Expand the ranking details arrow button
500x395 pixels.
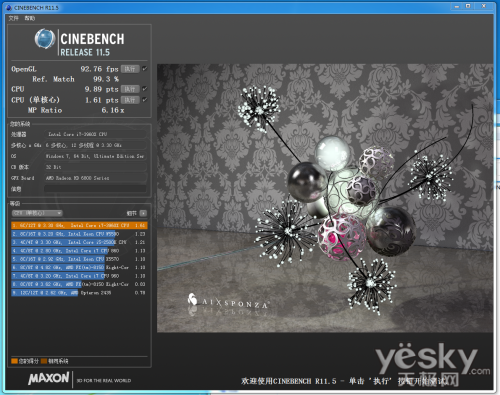[x=143, y=213]
